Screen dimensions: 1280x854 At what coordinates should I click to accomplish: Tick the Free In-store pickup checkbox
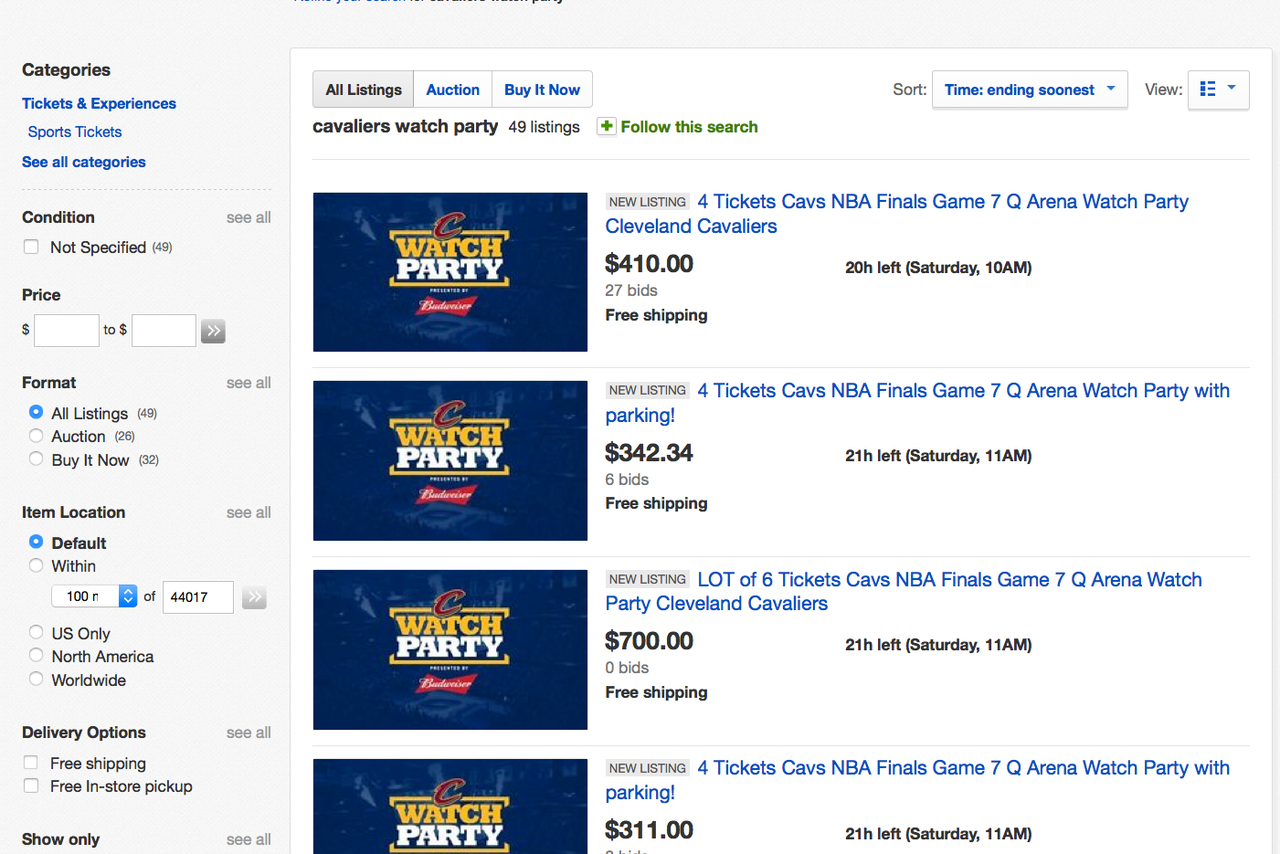click(31, 786)
